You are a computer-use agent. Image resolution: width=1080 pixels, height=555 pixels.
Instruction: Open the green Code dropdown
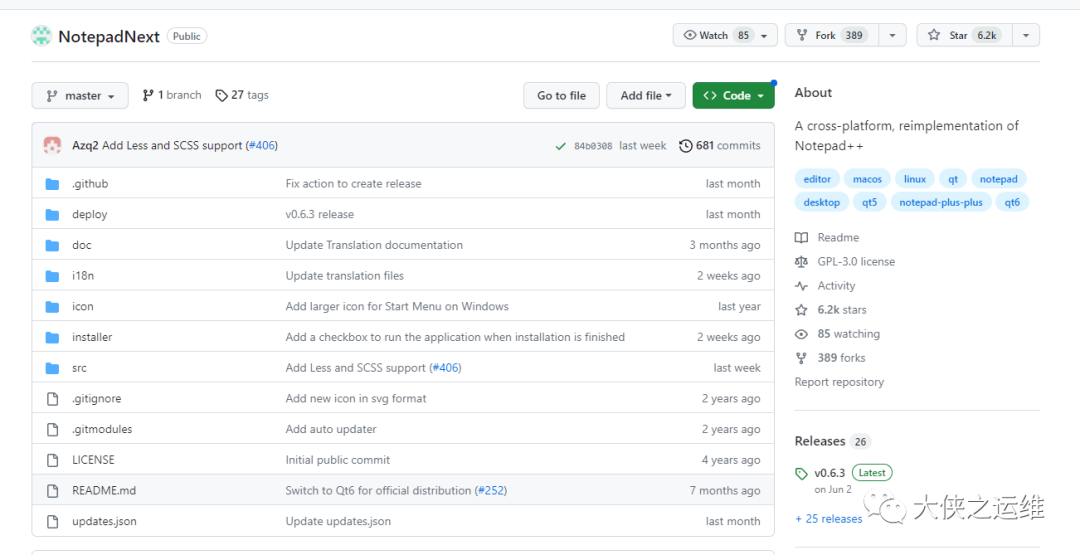pos(733,96)
